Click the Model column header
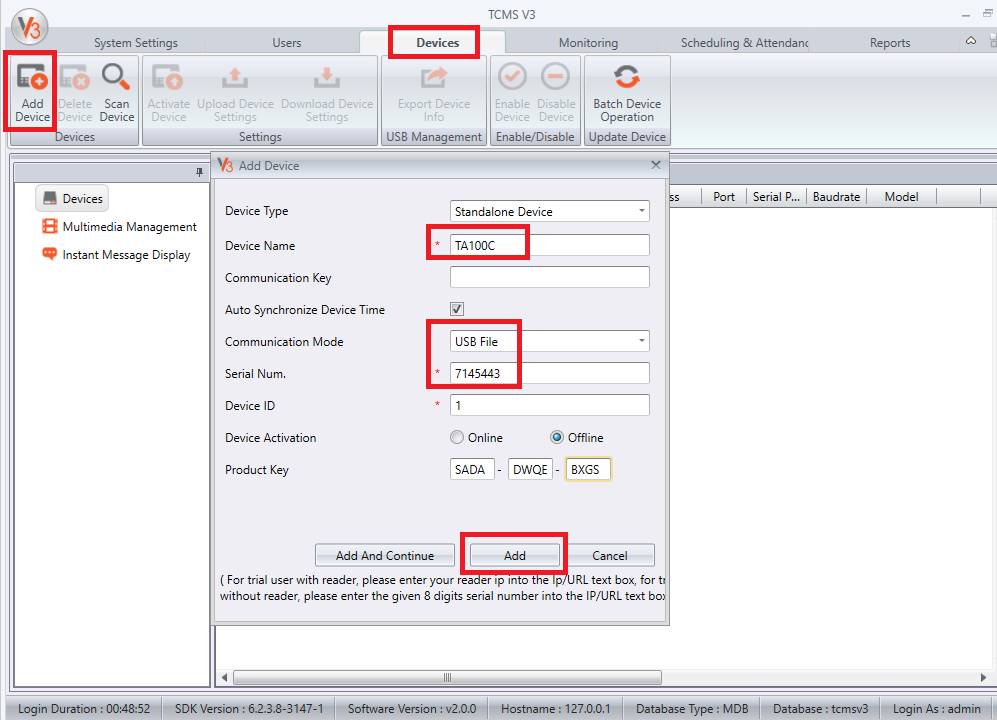Screen dimensions: 997x720 pos(902,197)
